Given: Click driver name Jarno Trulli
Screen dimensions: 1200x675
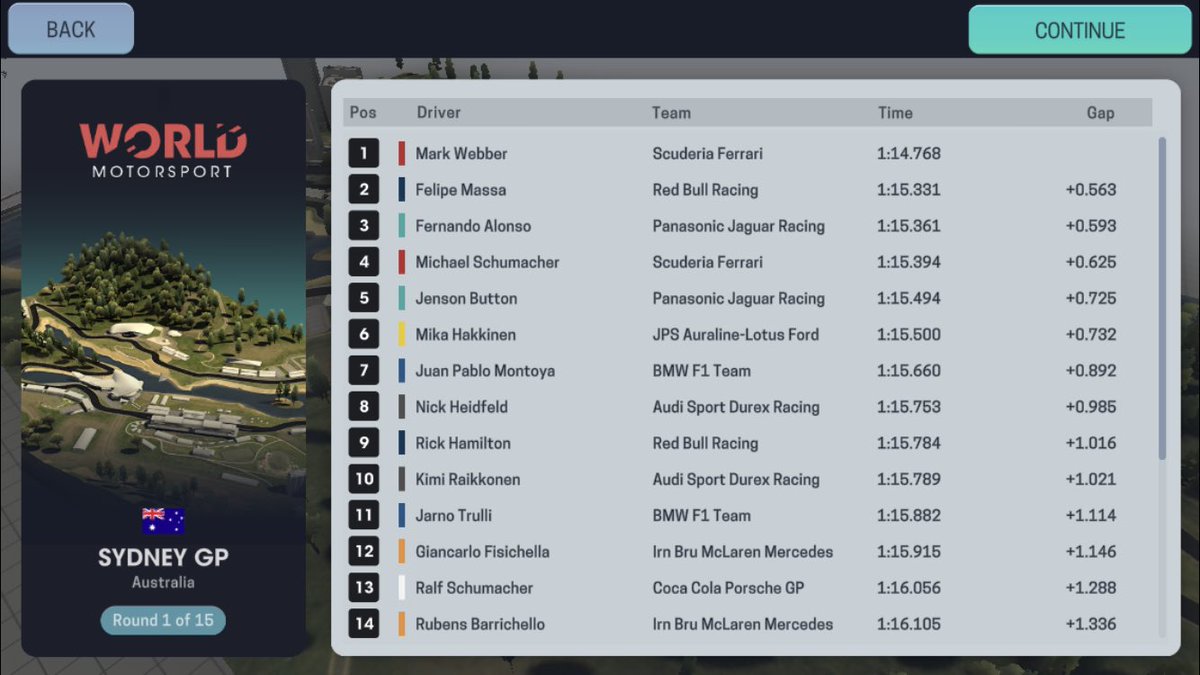Looking at the screenshot, I should pos(454,515).
